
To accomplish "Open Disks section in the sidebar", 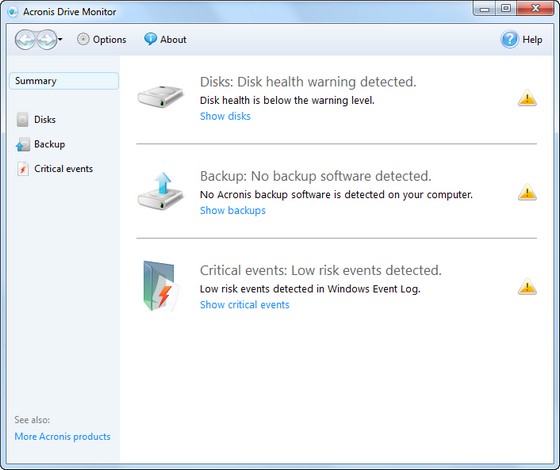I will 36,119.
